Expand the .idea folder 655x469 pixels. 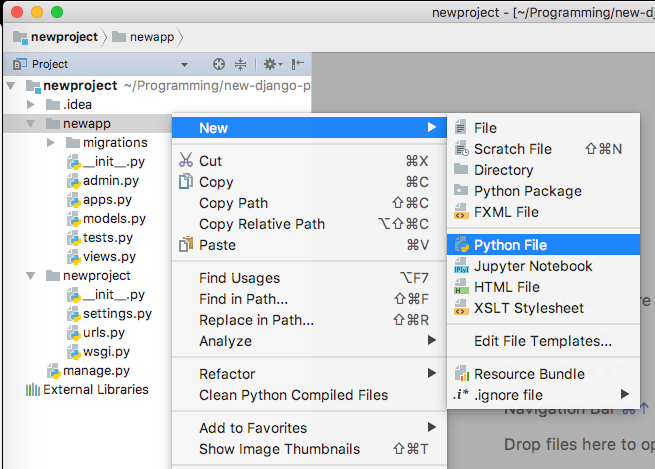31,105
